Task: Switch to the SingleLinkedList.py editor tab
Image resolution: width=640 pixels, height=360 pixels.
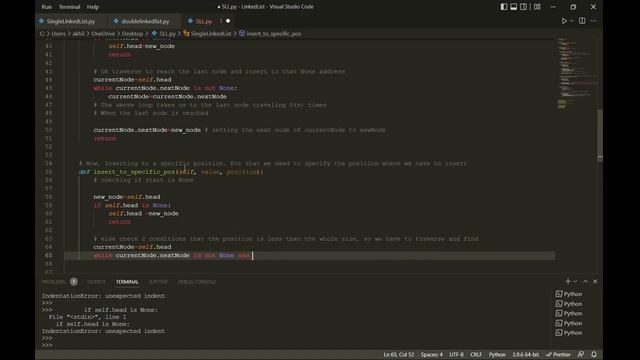Action: click(70, 21)
